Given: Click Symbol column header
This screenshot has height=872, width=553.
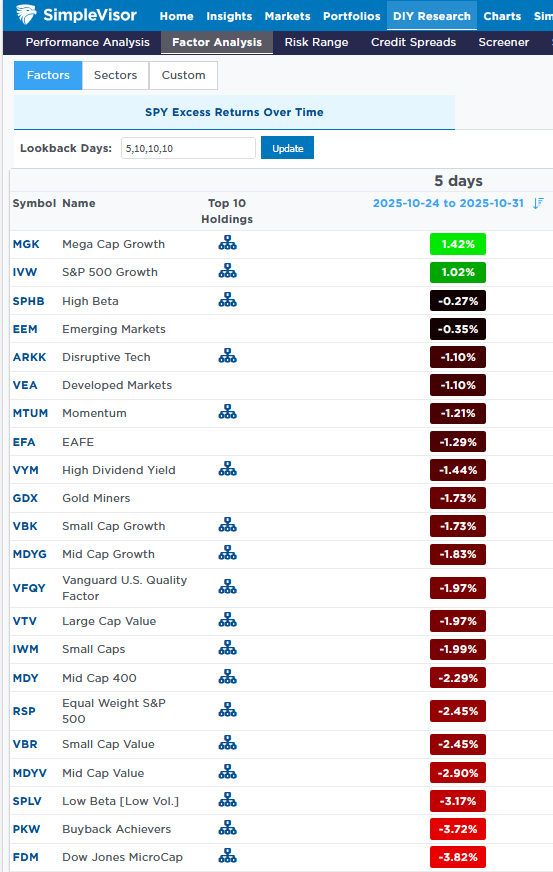Looking at the screenshot, I should (x=34, y=203).
